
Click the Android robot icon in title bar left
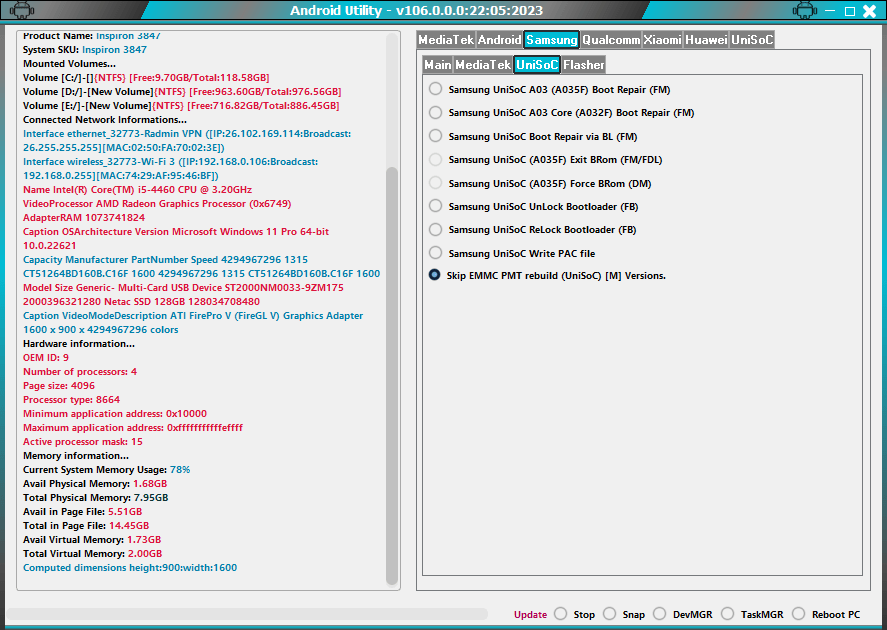coord(24,10)
